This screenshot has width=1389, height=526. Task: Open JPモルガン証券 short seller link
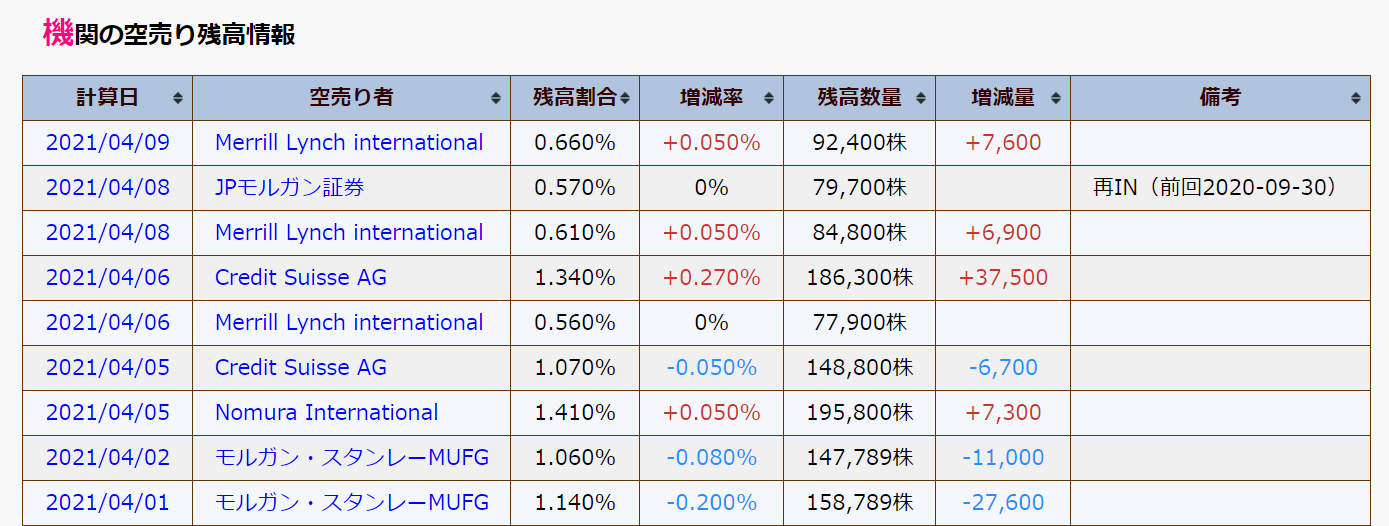290,187
